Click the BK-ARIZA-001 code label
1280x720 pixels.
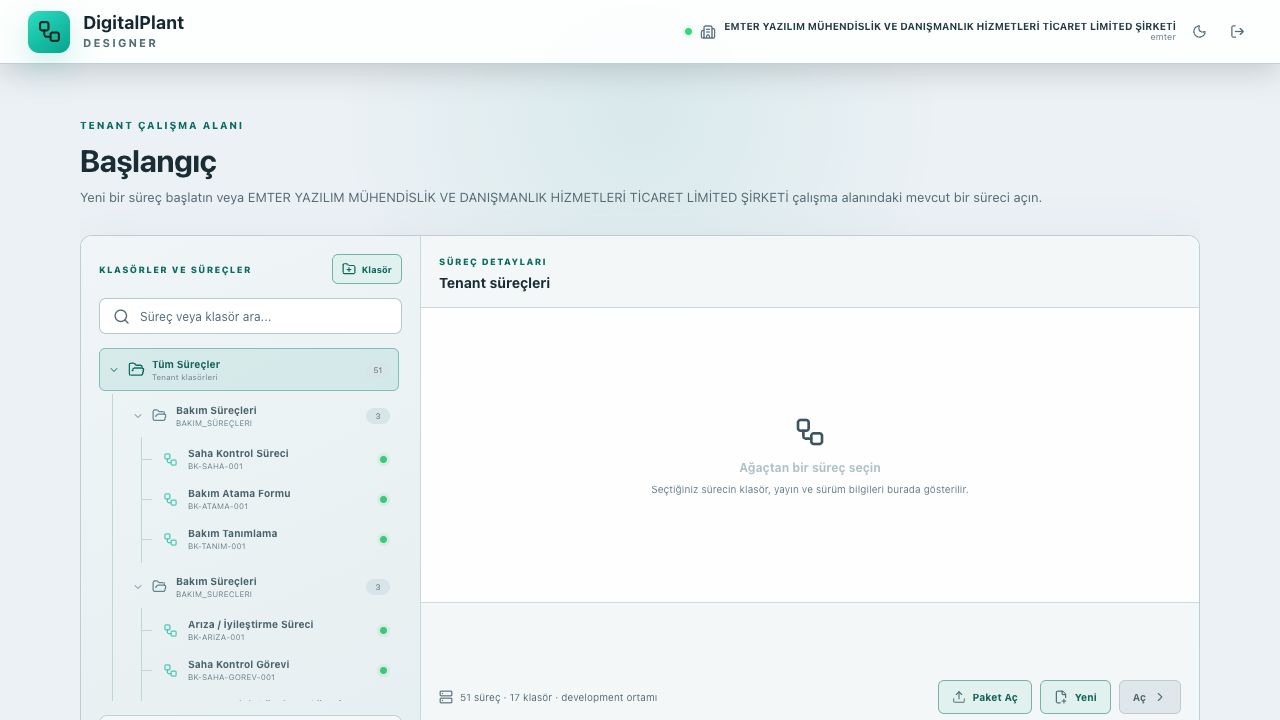coord(216,637)
